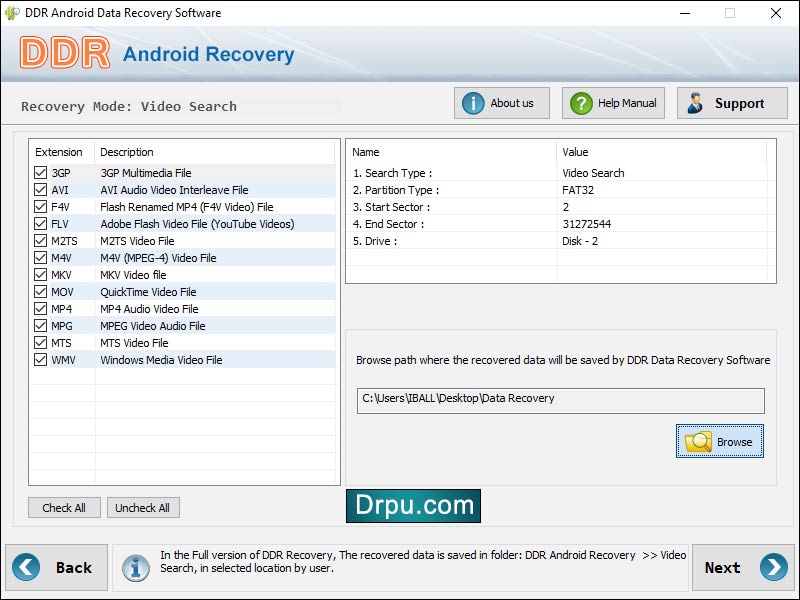Select 'MTS Video File' description
The height and width of the screenshot is (600, 800).
tap(134, 343)
